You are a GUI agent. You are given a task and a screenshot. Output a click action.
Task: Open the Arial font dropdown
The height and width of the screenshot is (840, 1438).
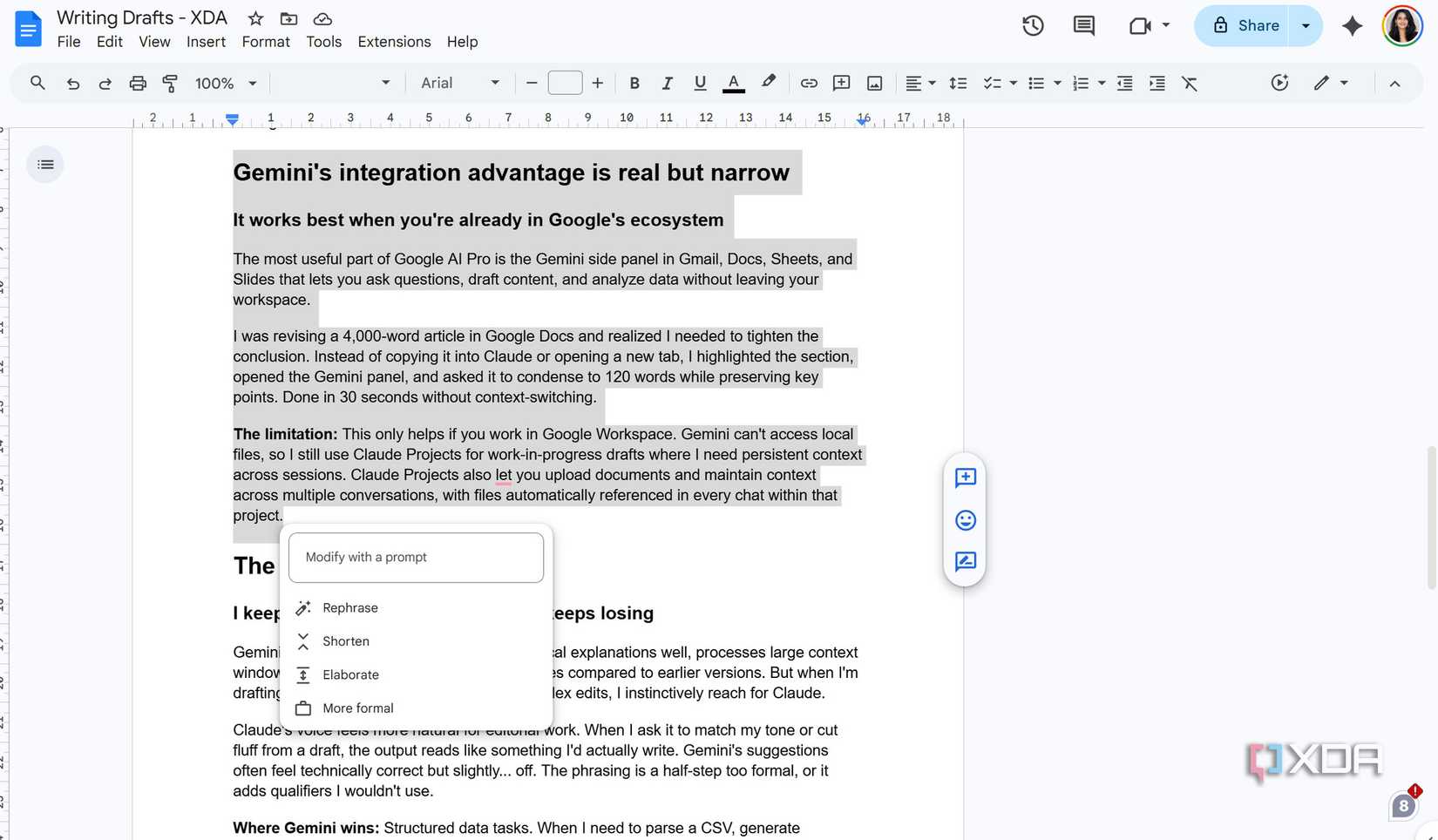coord(459,83)
